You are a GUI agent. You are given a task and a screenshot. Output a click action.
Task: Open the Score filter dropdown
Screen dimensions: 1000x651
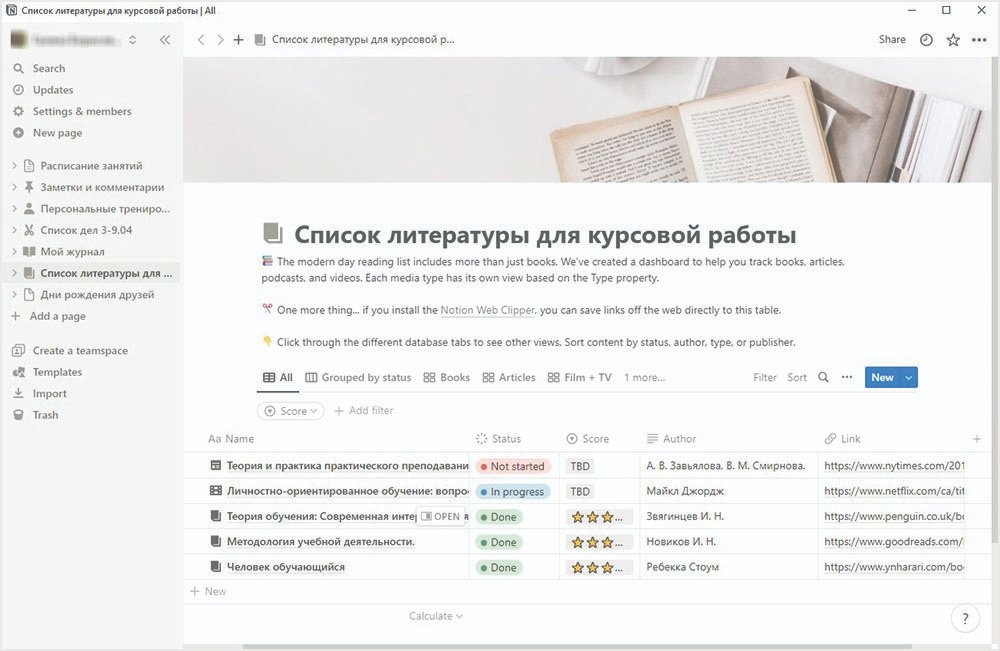coord(291,411)
